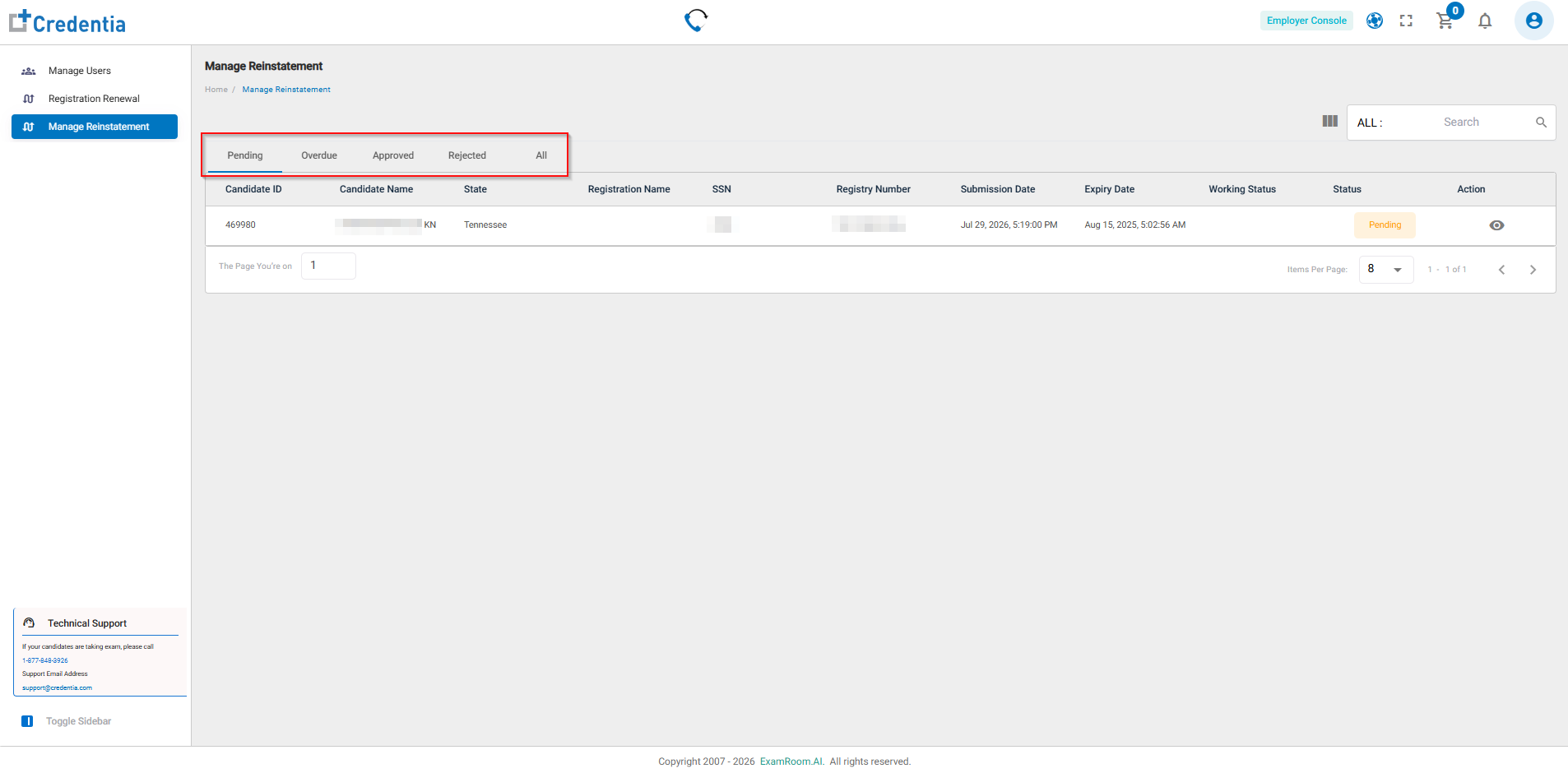Sort by Candidate Name column header
The image size is (1568, 773).
point(376,189)
